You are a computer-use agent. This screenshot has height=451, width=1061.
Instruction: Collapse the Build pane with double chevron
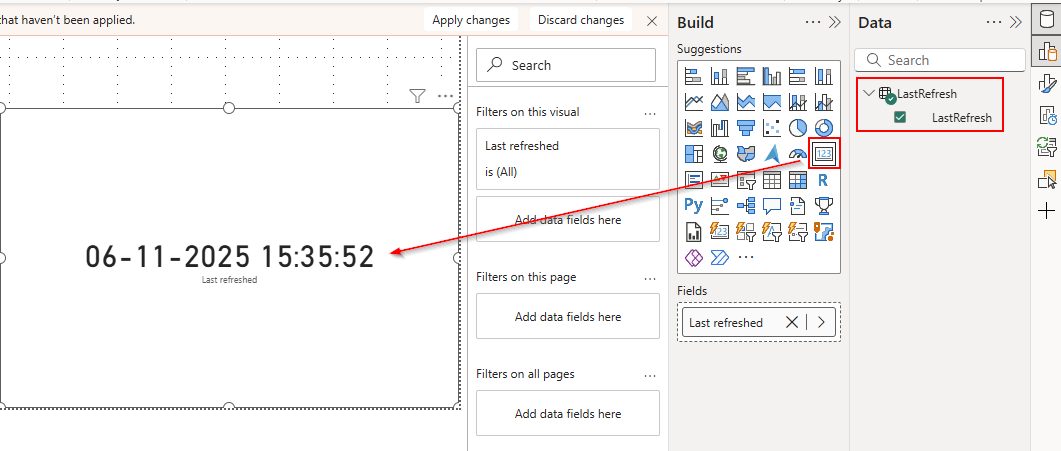point(838,22)
